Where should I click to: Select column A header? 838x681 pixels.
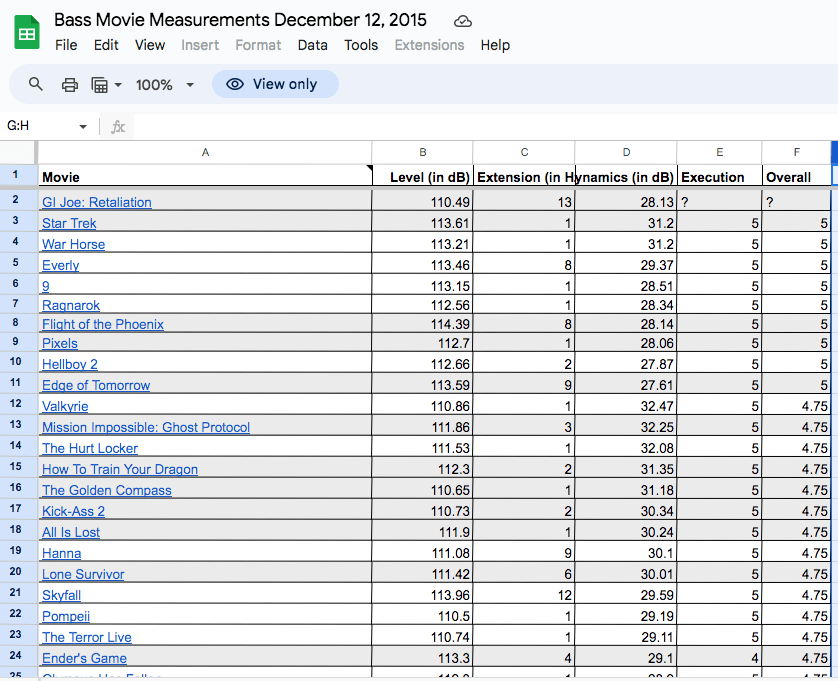[205, 152]
